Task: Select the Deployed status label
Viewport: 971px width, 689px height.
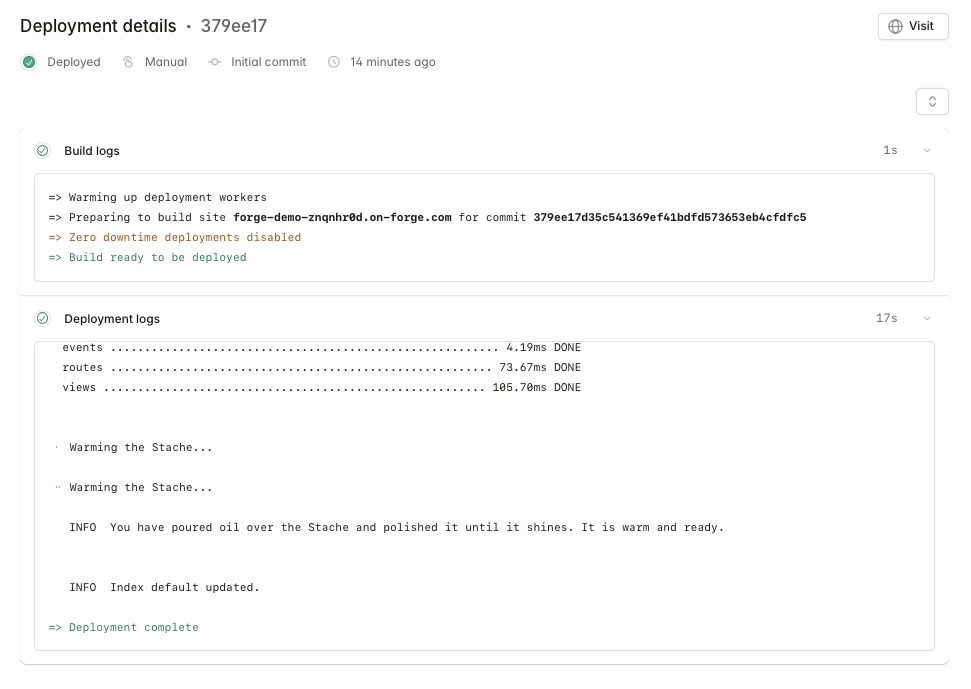Action: point(72,61)
